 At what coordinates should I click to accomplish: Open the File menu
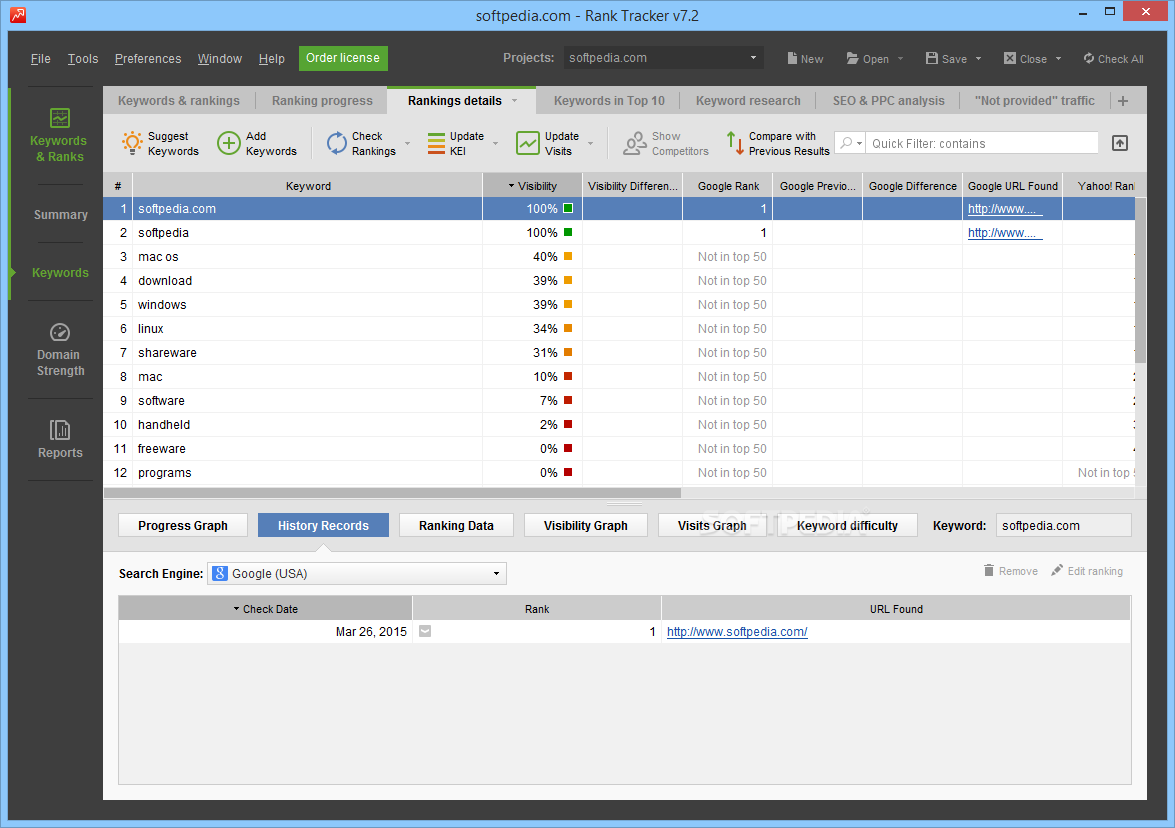pyautogui.click(x=40, y=58)
